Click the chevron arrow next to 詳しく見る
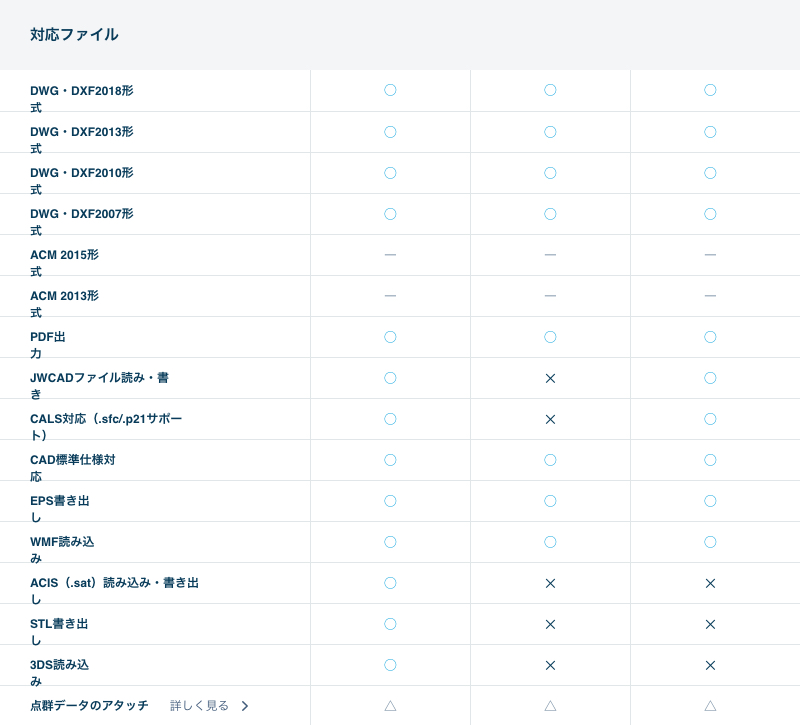This screenshot has width=800, height=725. 245,706
